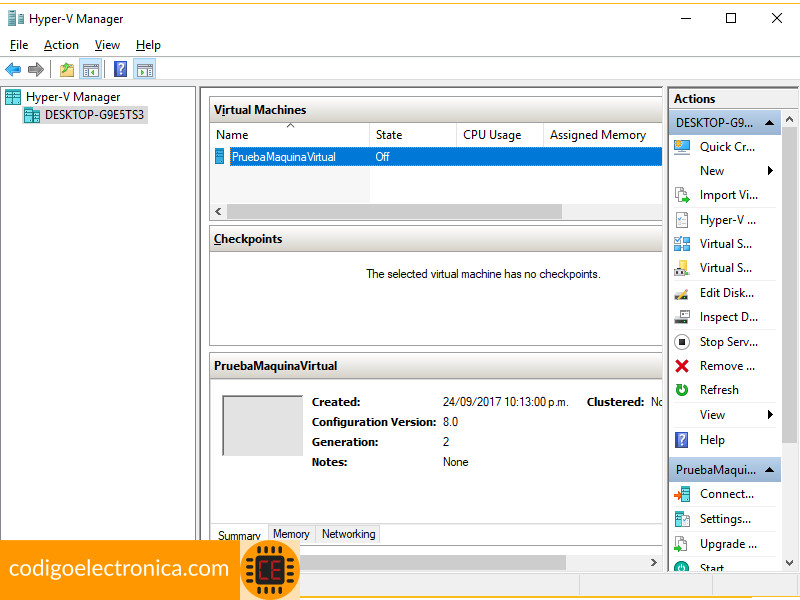Click the Import Virtual Machine icon
The image size is (800, 600).
coord(682,195)
